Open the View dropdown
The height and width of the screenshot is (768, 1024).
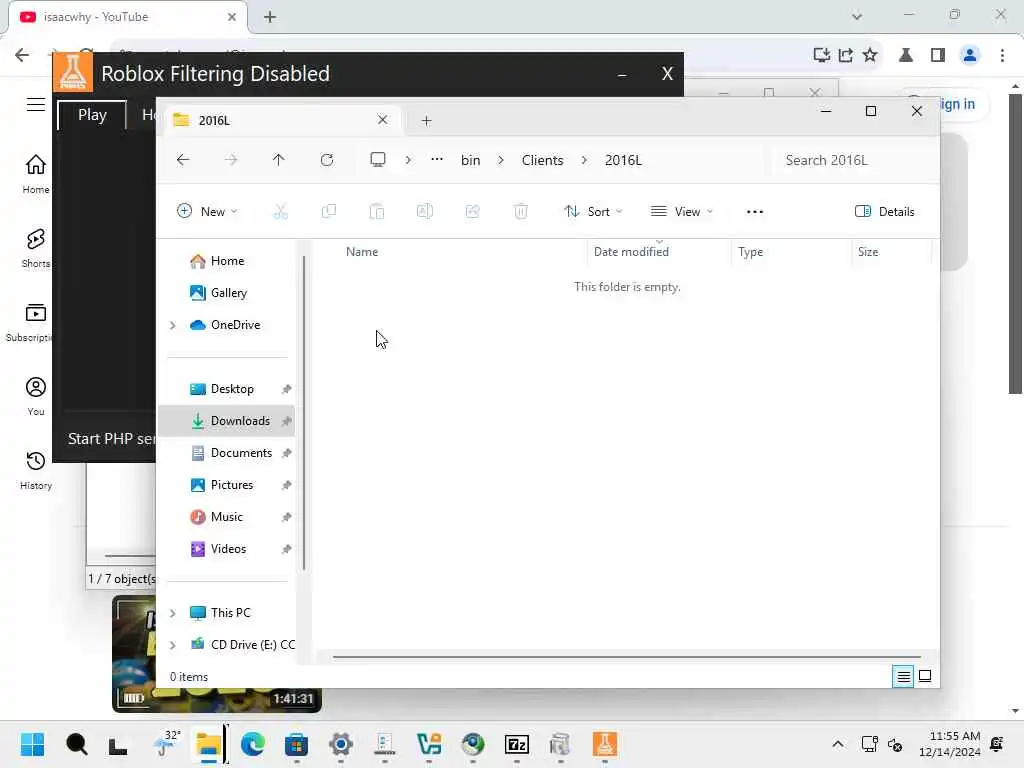click(x=682, y=212)
